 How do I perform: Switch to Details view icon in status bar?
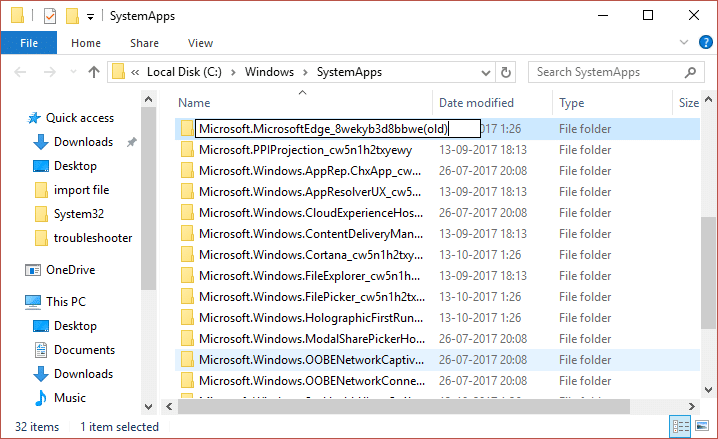(x=680, y=427)
